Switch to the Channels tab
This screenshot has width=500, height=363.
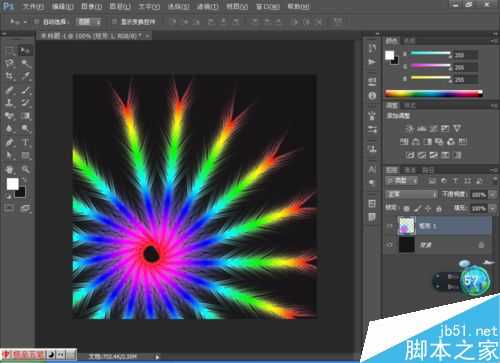410,170
